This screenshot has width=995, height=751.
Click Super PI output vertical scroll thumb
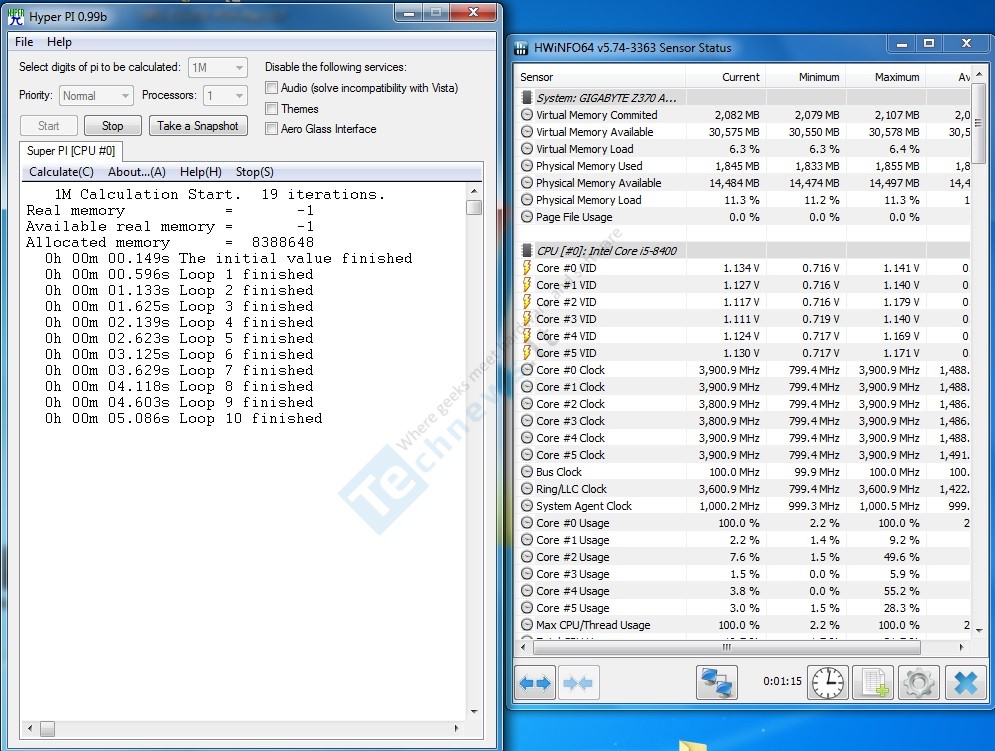474,207
